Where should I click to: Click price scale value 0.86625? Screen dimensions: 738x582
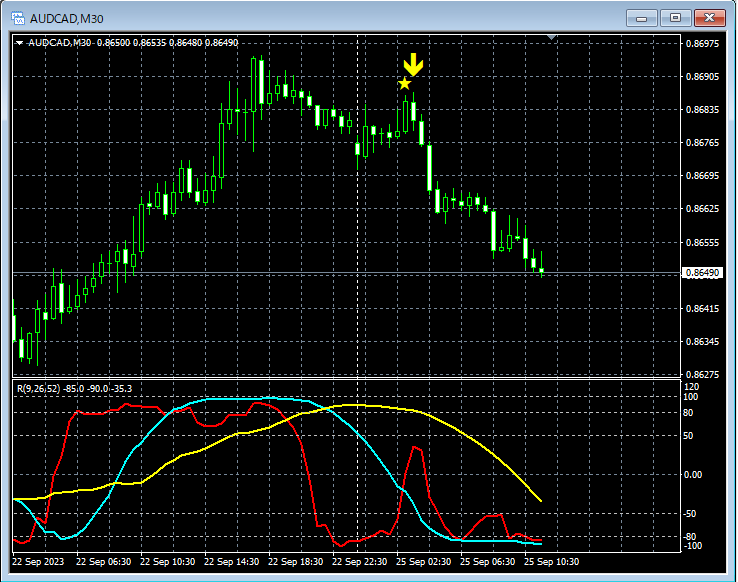(x=703, y=208)
